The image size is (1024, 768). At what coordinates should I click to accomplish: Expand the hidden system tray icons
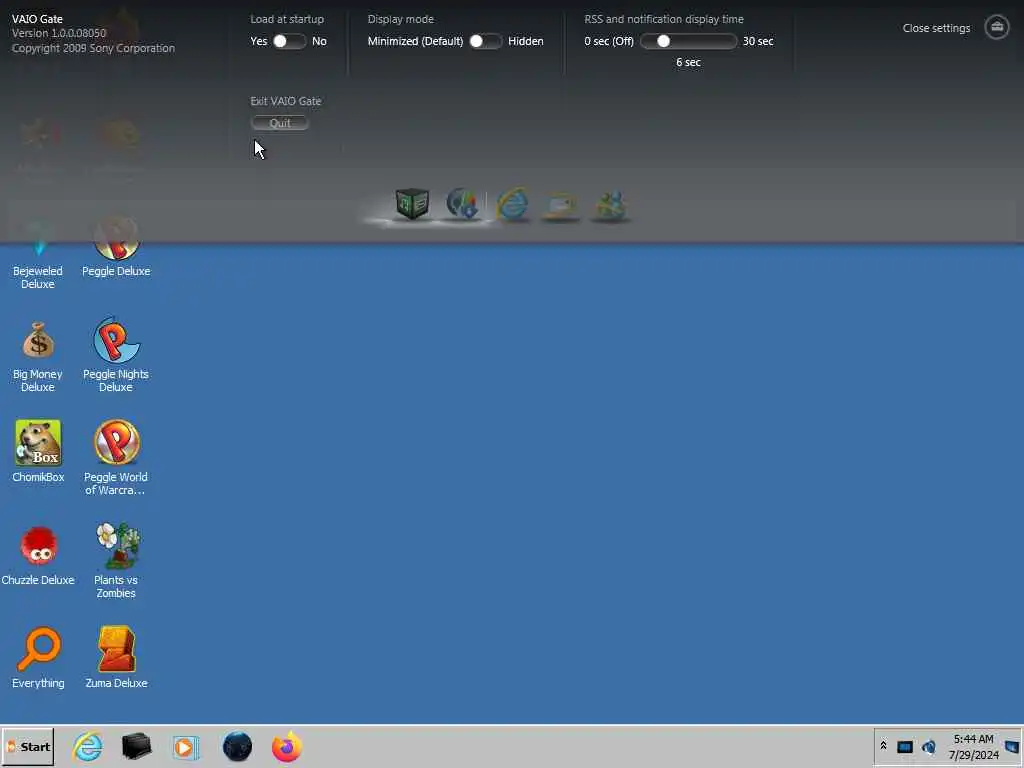[884, 746]
